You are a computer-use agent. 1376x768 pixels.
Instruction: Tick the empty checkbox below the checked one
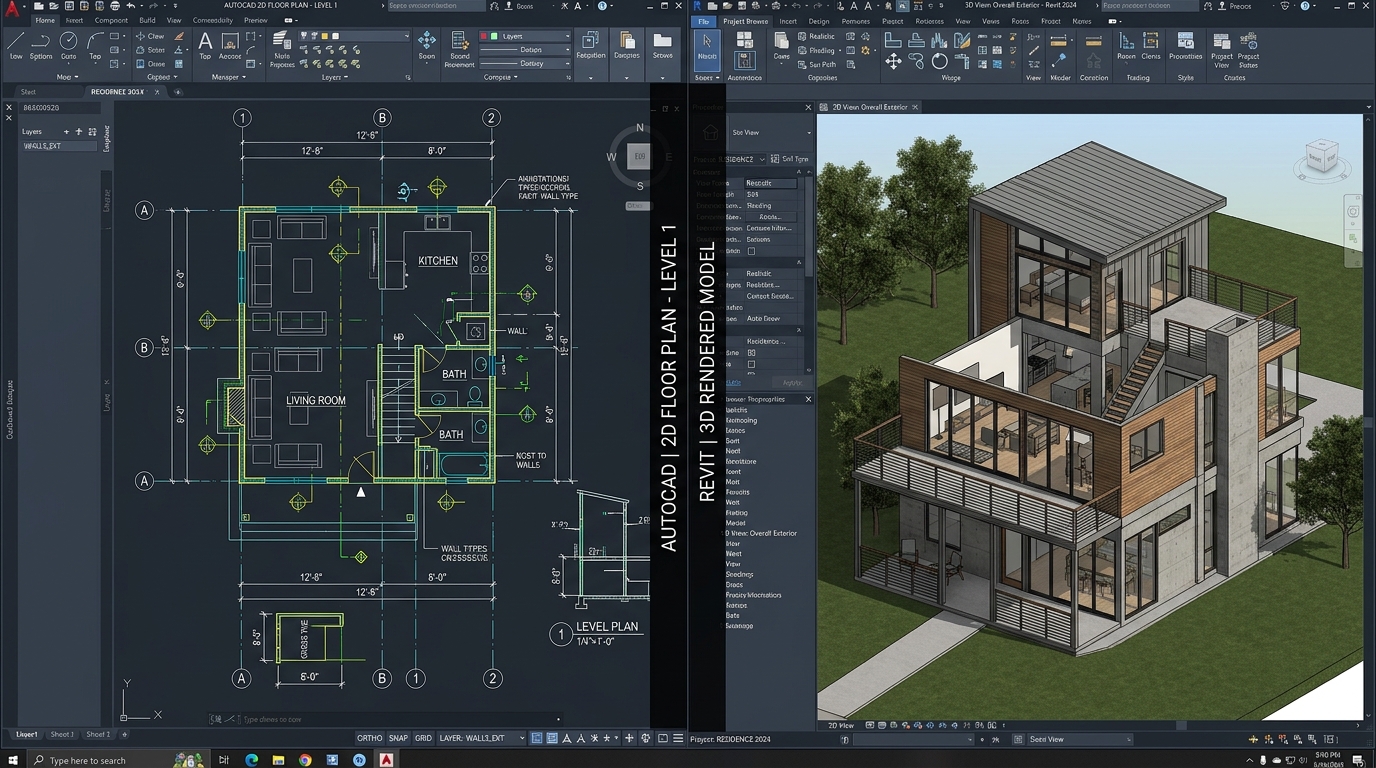coord(751,365)
